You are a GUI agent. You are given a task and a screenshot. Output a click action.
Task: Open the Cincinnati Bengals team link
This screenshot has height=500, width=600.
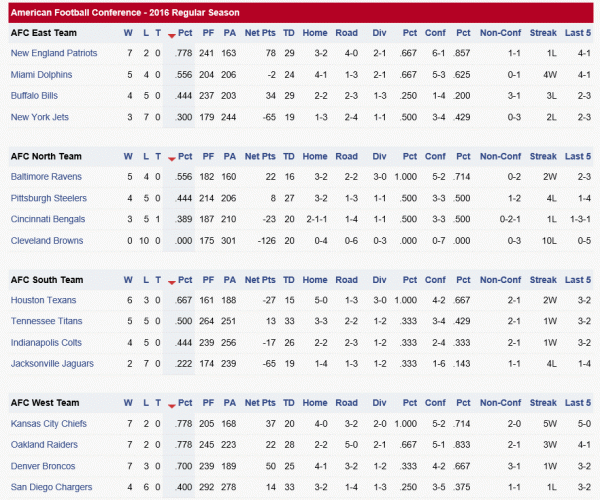click(x=48, y=219)
